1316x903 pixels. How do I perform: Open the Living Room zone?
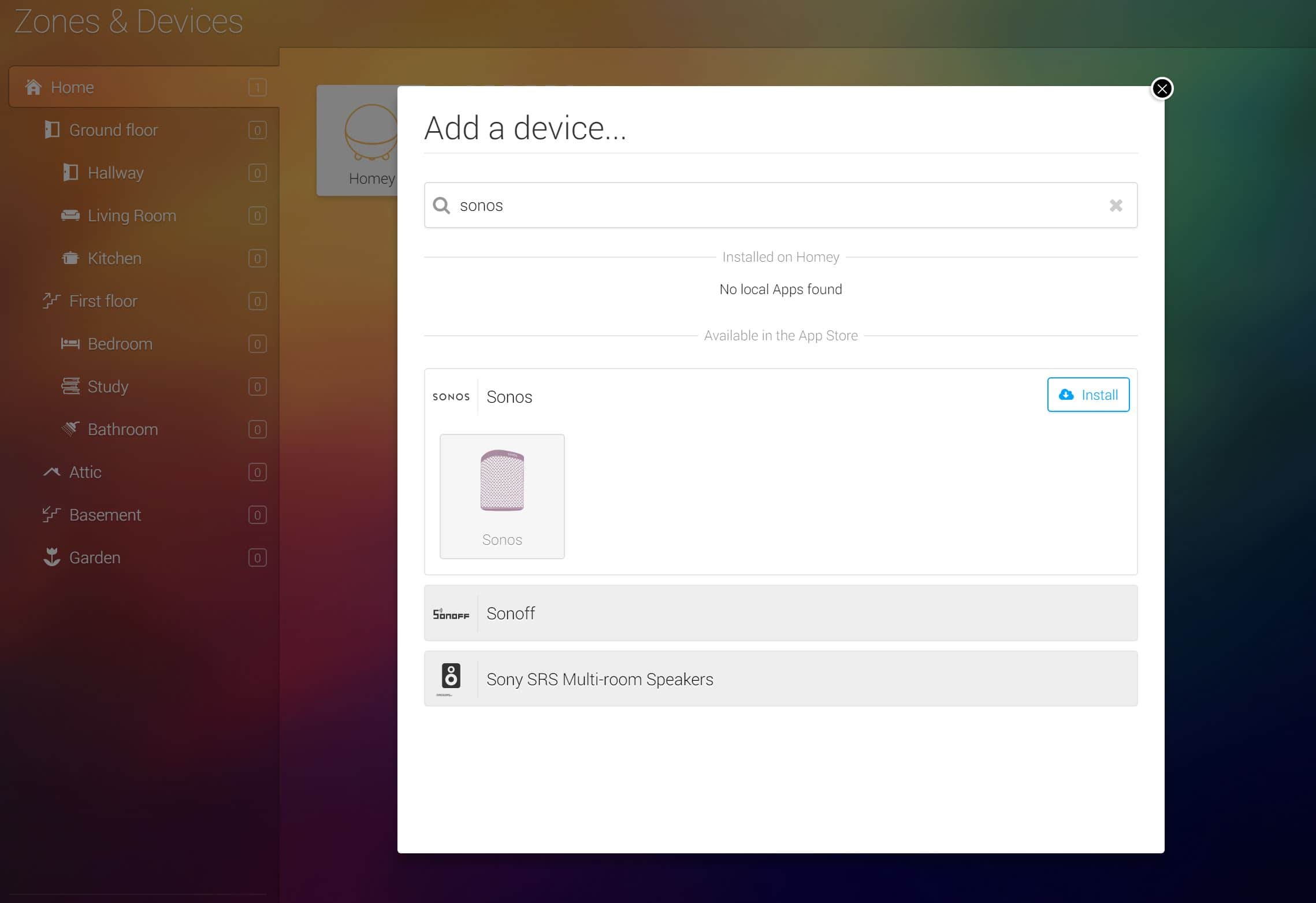coord(143,215)
